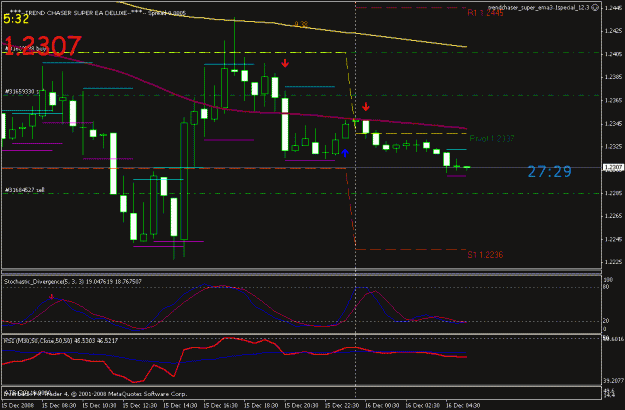Click the 0.38 label on yellow line
Screen dimensions: 625x410
[x=301, y=24]
